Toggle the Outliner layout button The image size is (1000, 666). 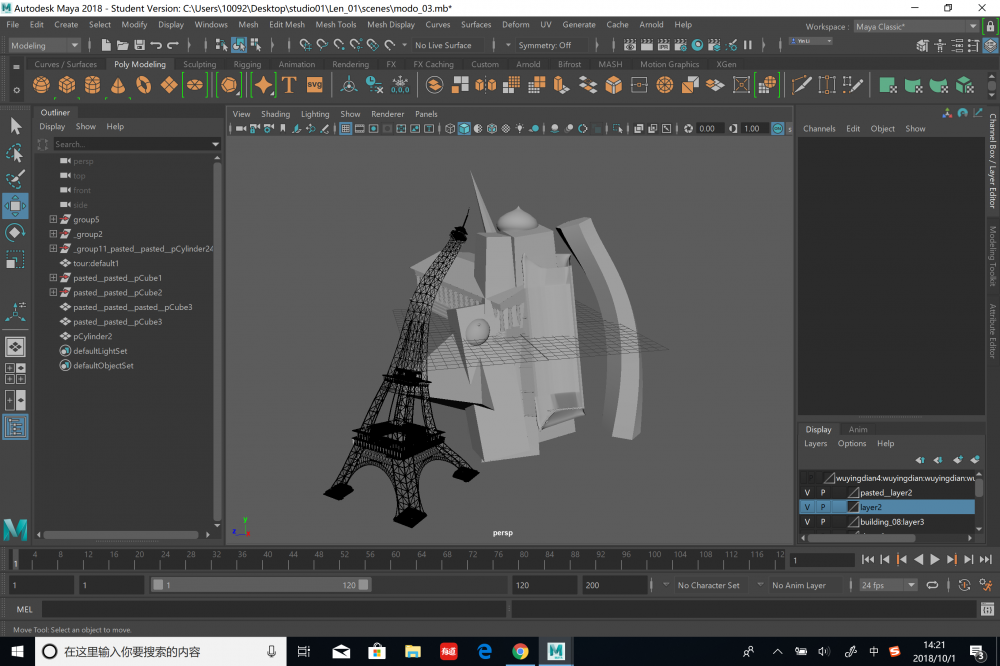15,427
